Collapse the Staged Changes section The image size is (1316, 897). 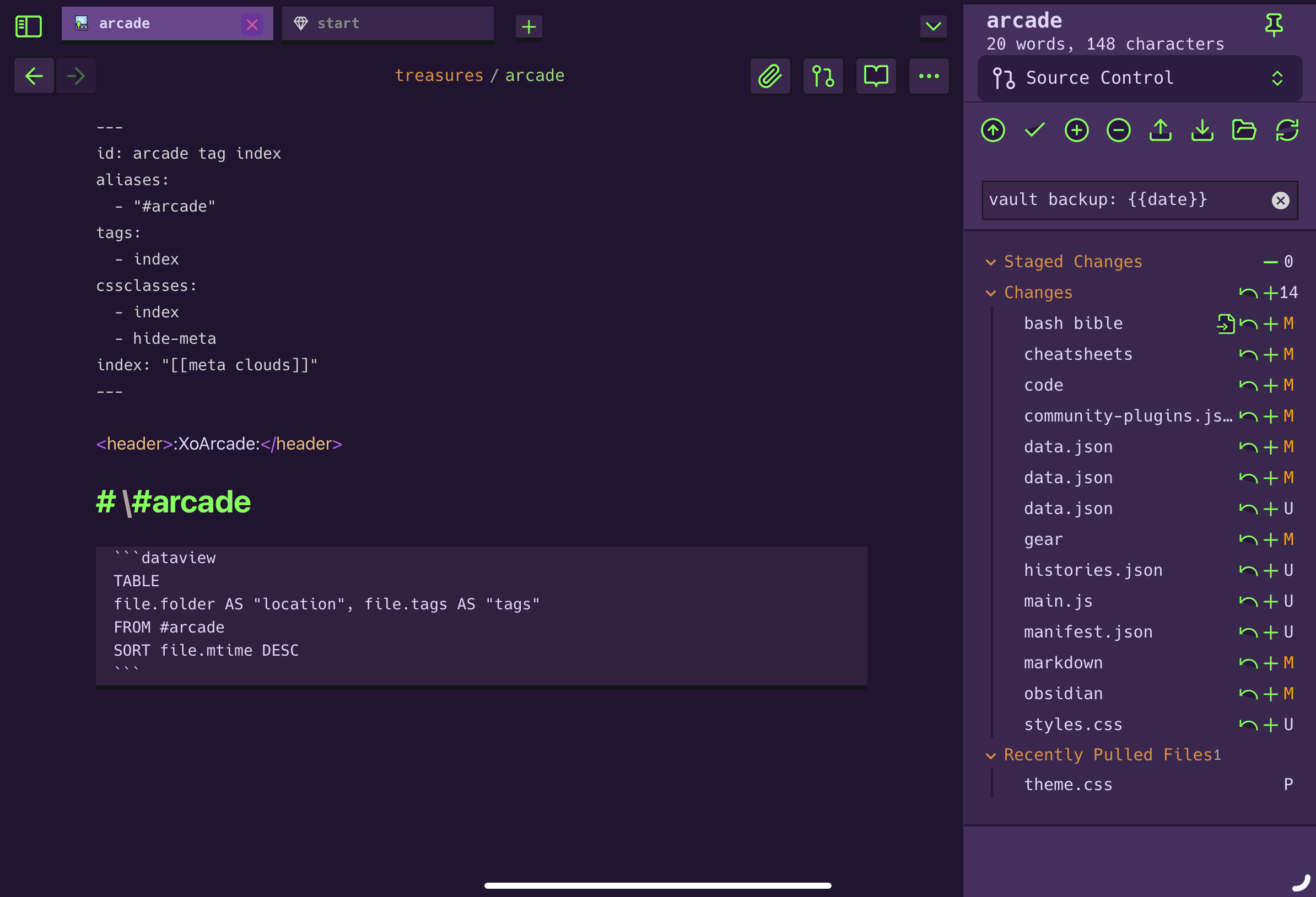coord(990,262)
